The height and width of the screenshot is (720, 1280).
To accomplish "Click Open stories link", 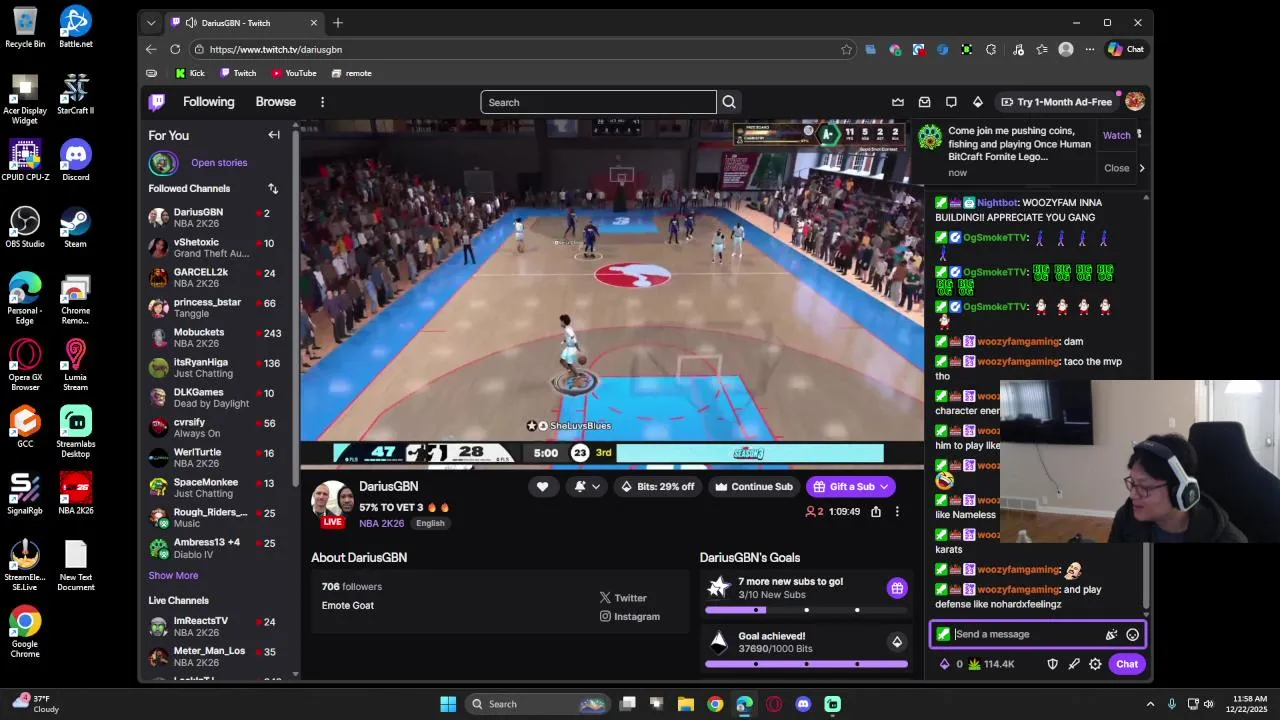I will click(219, 162).
